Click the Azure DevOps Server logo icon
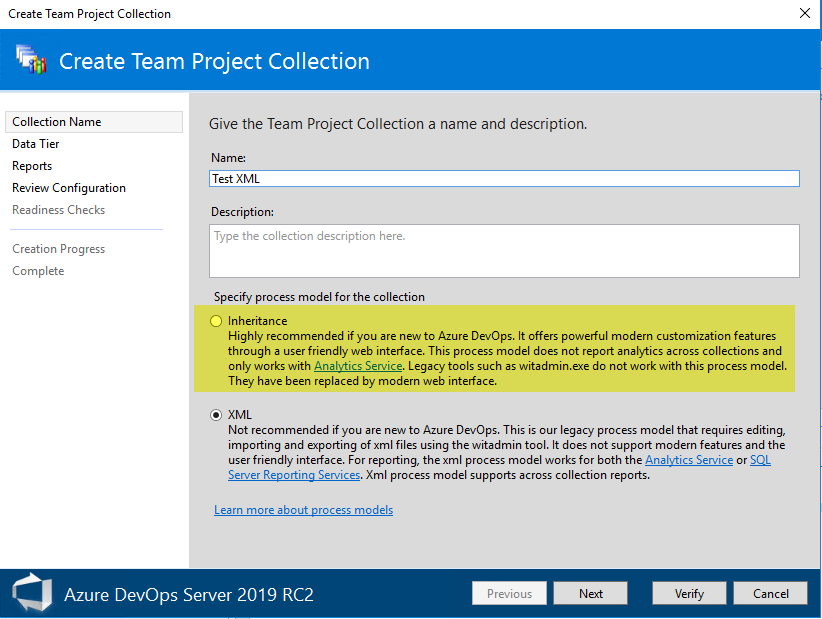 tap(33, 593)
